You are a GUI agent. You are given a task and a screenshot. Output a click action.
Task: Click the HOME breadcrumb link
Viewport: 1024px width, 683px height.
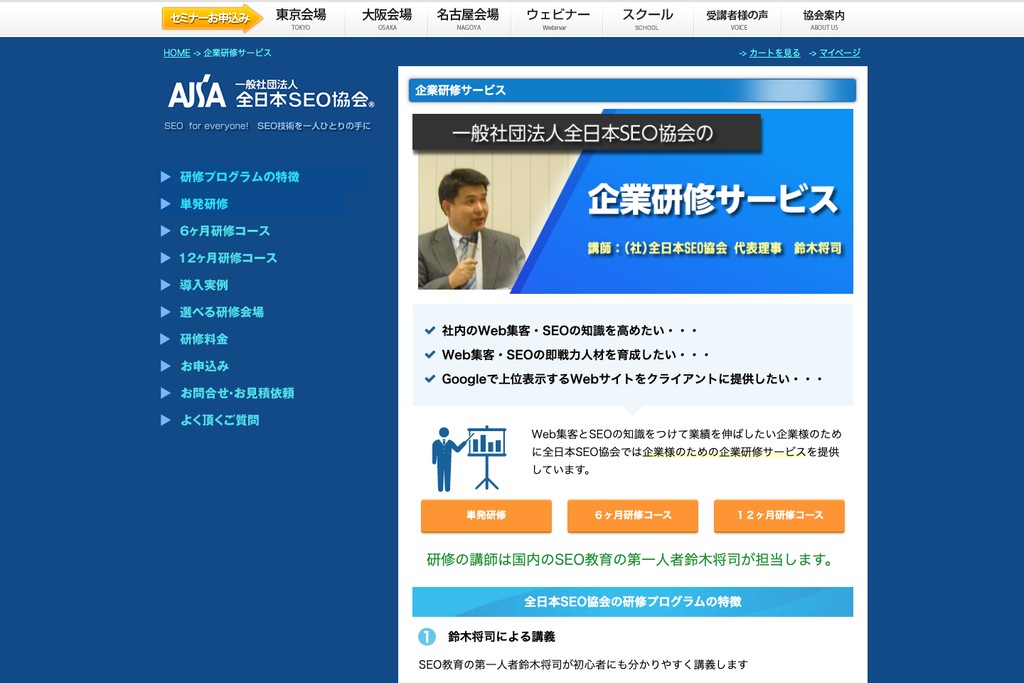point(177,53)
